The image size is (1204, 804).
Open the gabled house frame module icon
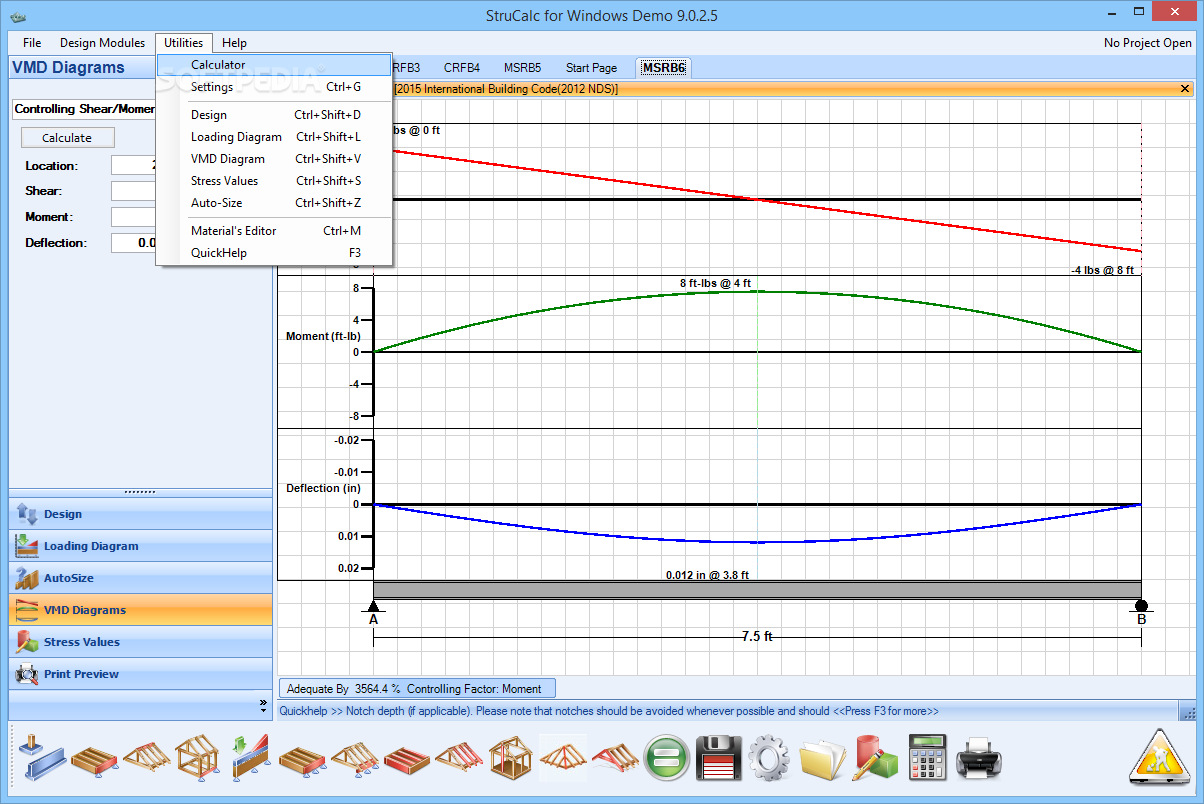coord(197,759)
